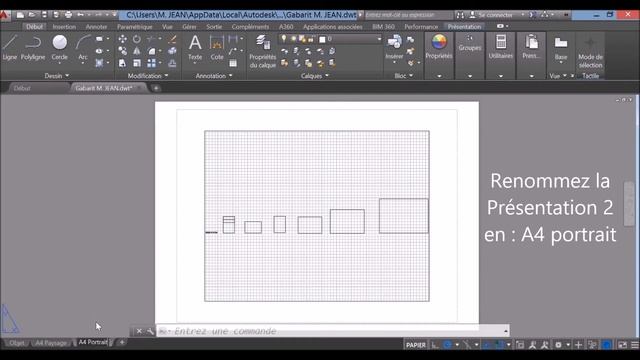This screenshot has height=360, width=640.
Task: Close the command line with X
Action: pyautogui.click(x=139, y=331)
